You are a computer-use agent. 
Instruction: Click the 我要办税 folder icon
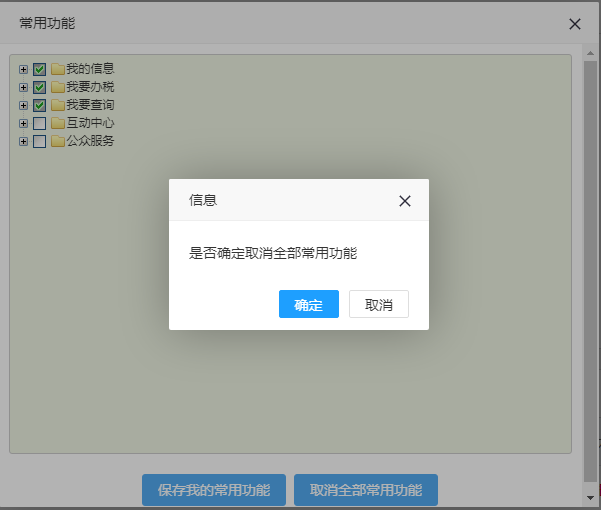[57, 87]
